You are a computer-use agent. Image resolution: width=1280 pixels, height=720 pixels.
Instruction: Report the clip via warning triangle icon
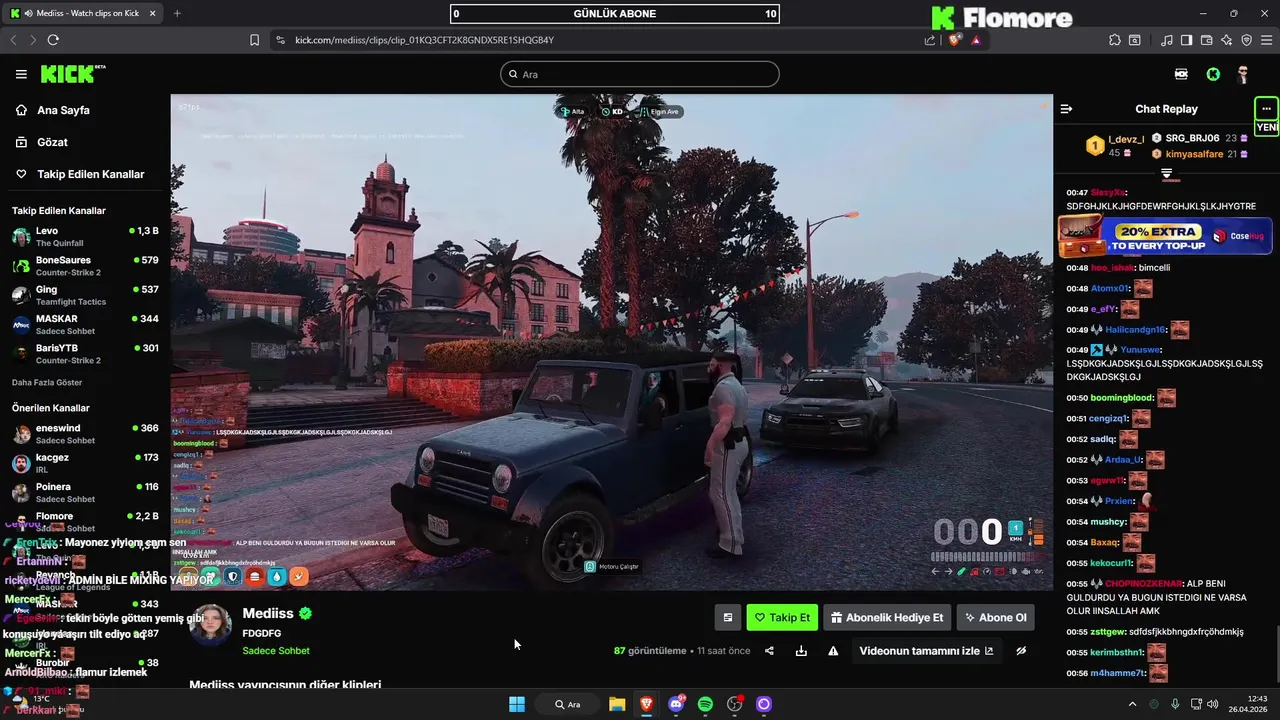pos(833,650)
